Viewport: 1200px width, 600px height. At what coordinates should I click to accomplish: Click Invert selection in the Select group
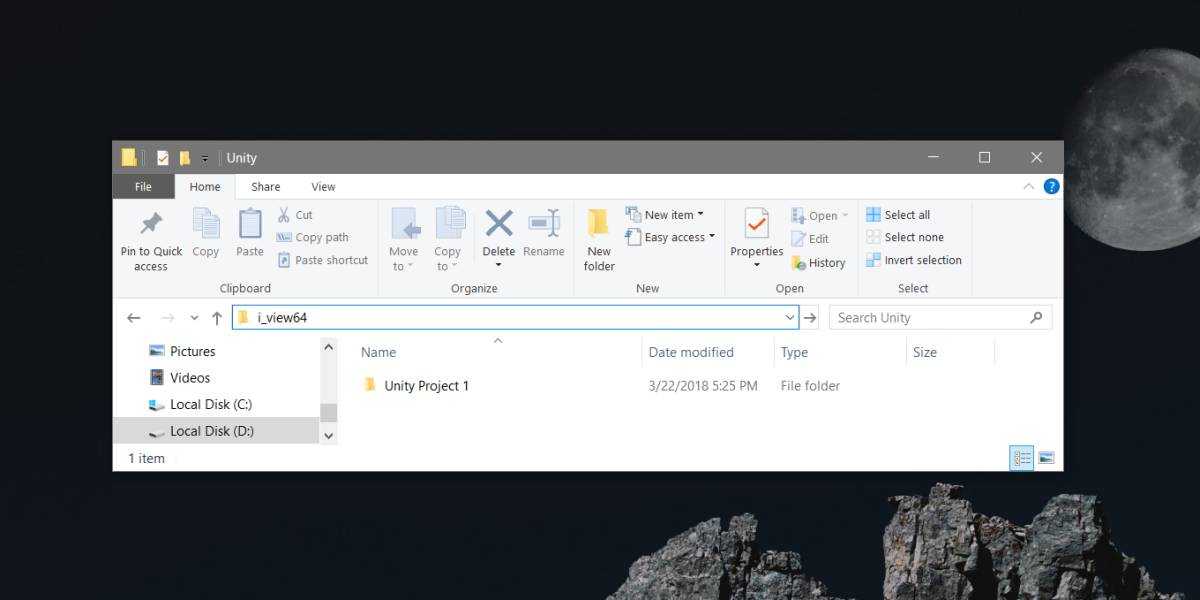coord(913,260)
